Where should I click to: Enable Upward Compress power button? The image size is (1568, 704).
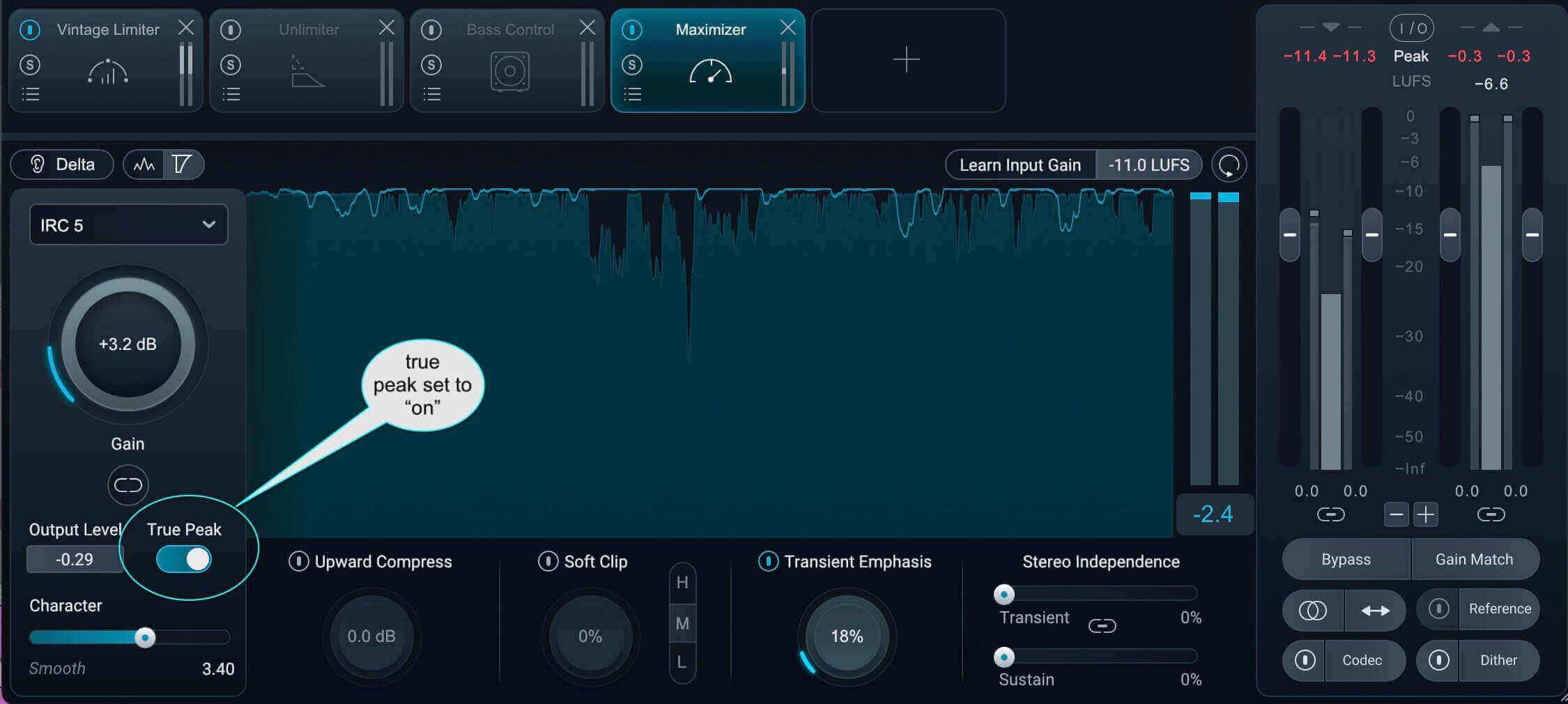pos(298,561)
